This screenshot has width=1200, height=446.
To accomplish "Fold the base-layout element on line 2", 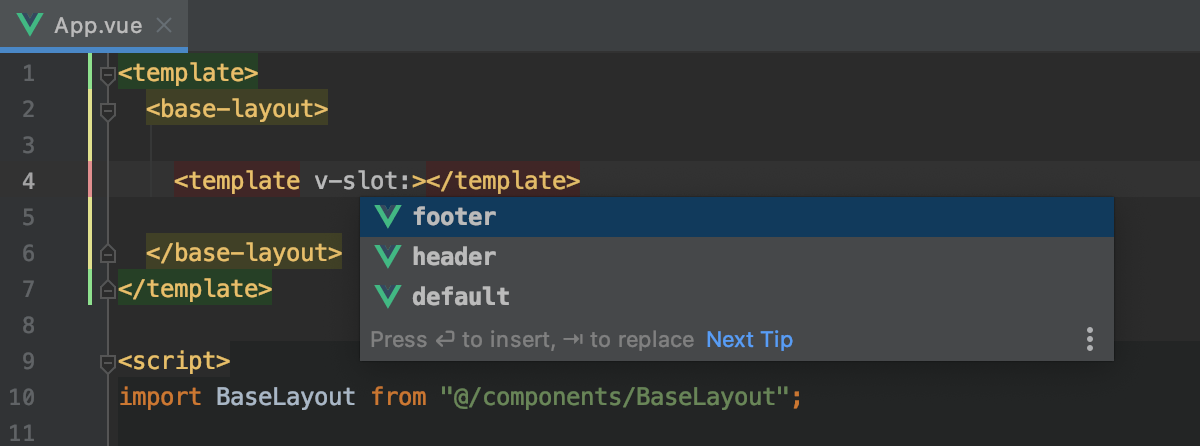I will [x=108, y=109].
